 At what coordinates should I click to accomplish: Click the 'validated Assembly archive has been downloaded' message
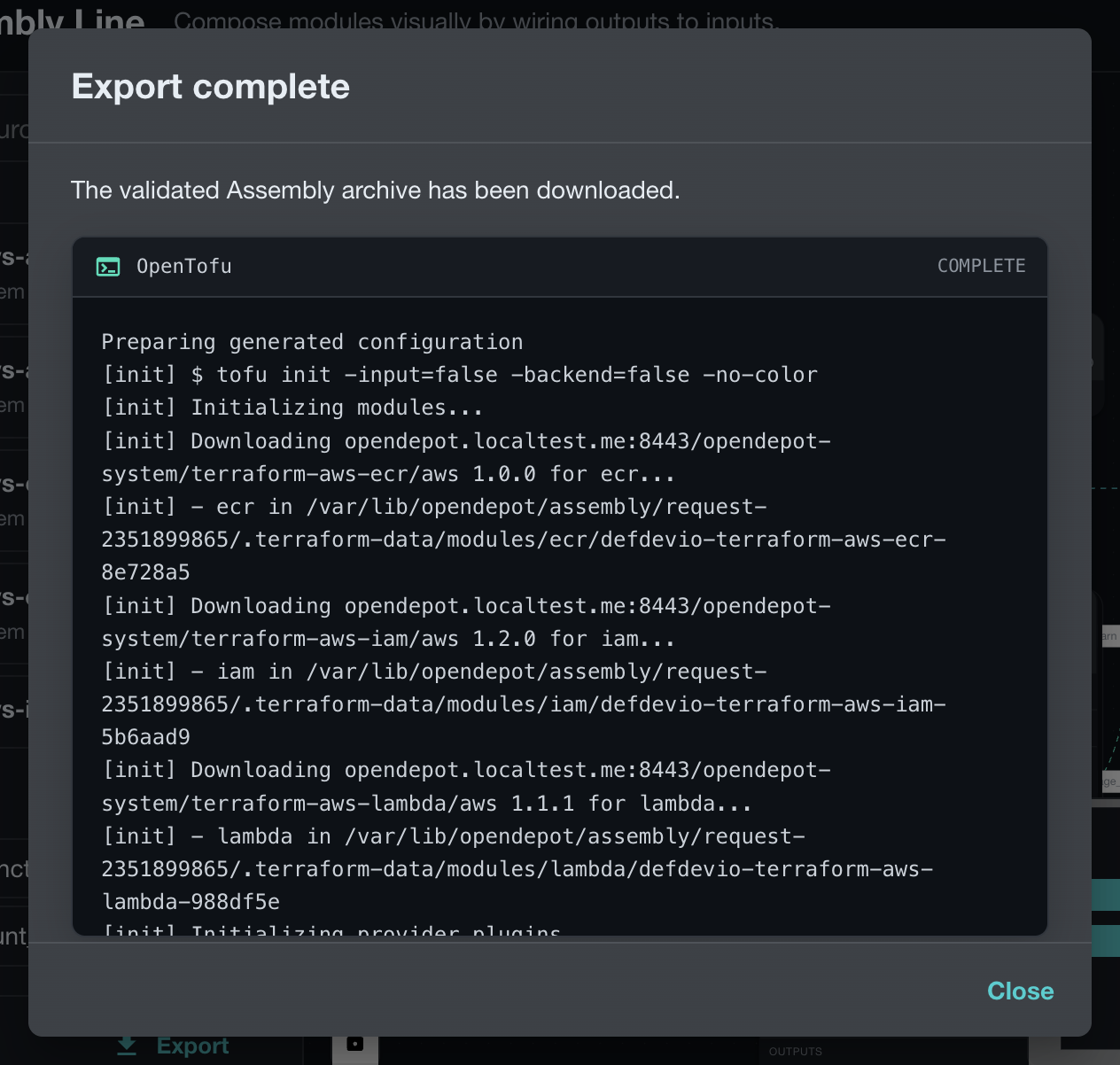pos(376,190)
